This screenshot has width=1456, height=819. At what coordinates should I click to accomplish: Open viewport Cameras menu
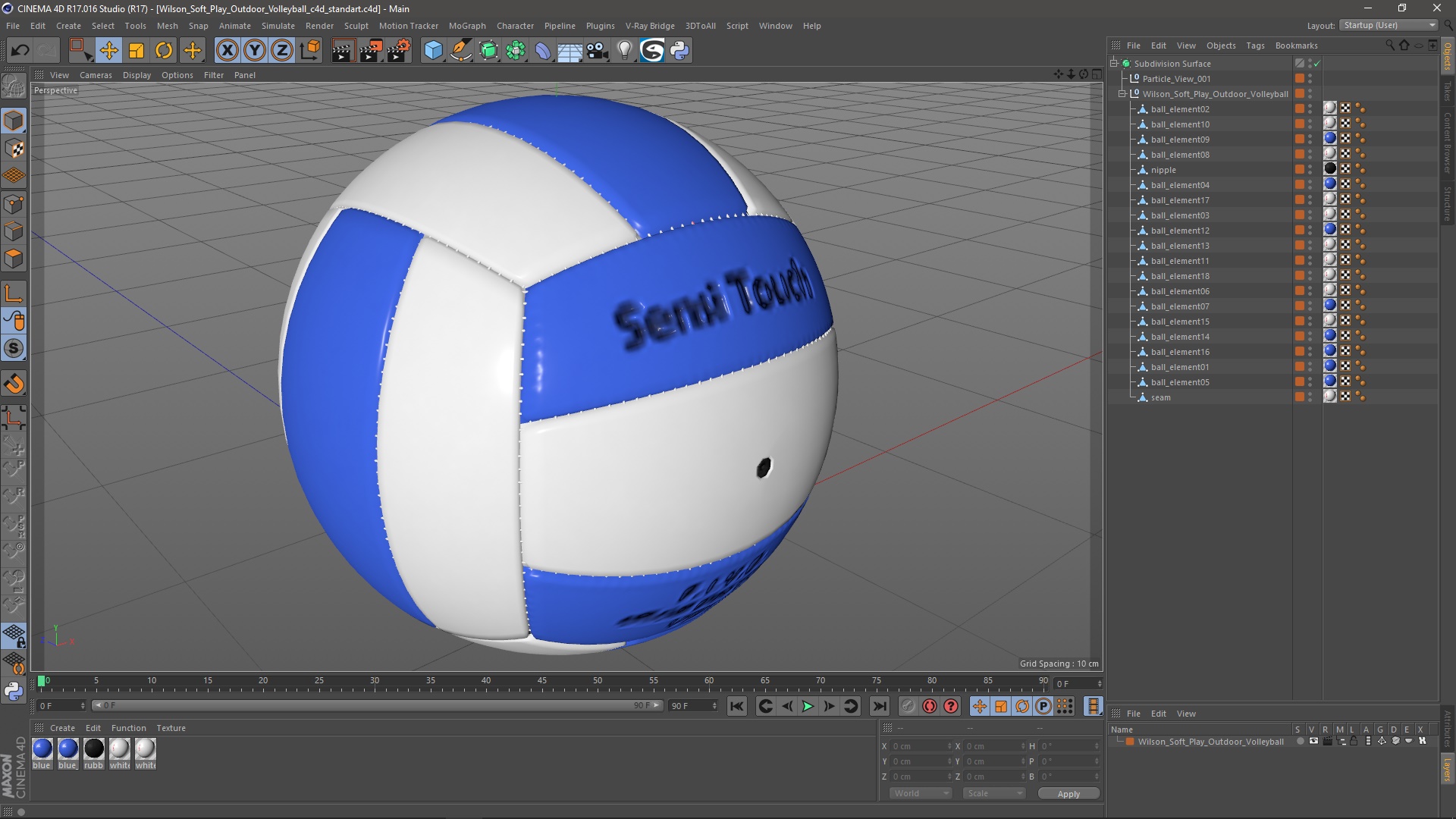[96, 75]
